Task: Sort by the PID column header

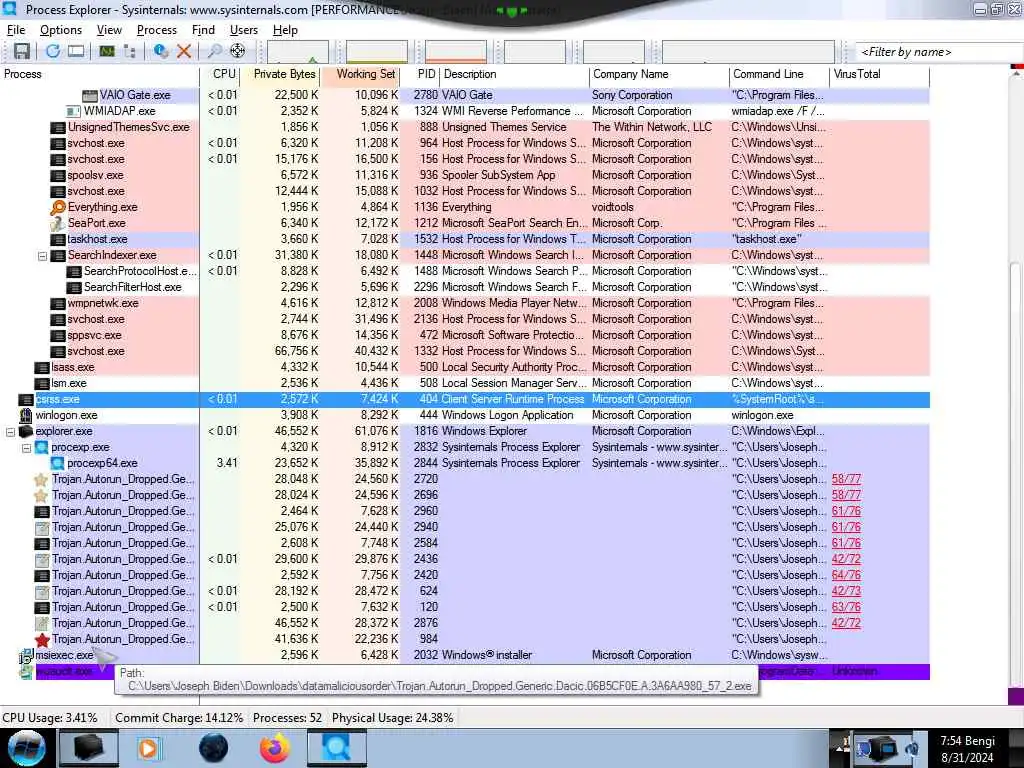Action: point(420,74)
